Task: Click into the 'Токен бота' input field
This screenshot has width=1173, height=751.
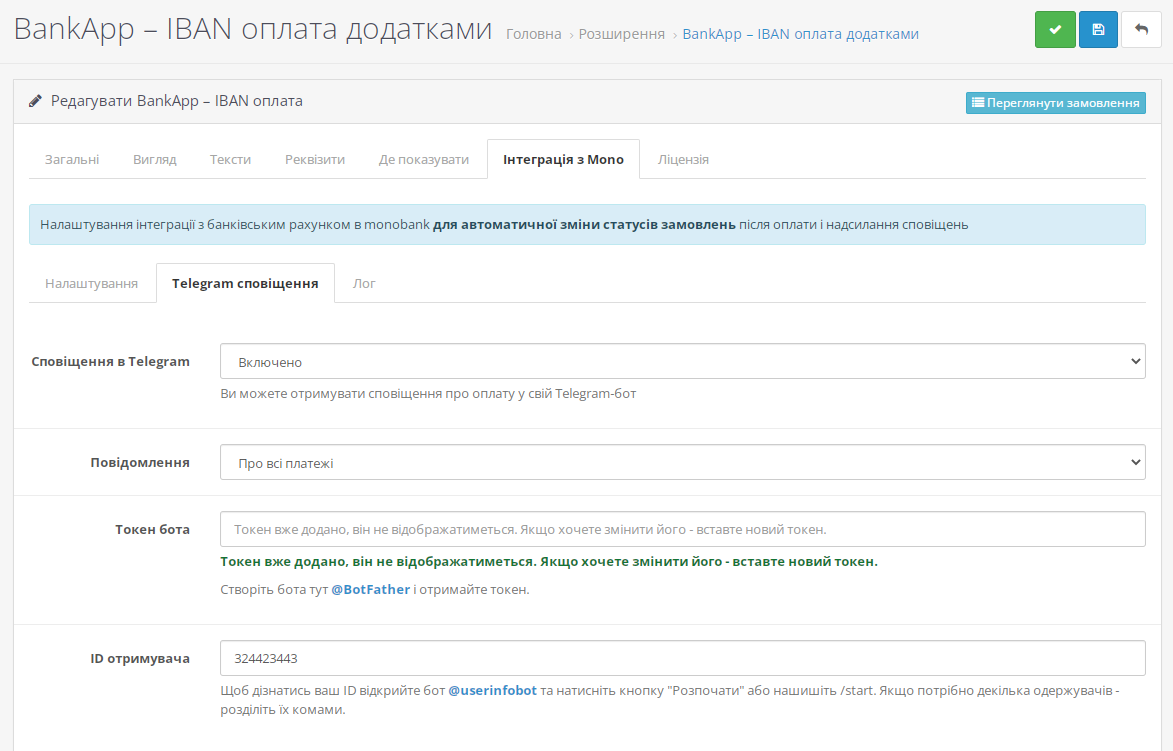Action: click(x=682, y=529)
